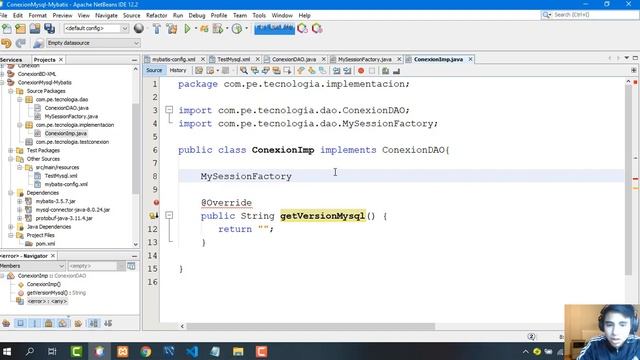Open the Source menu
Screen dimensions: 640x360
coord(131,15)
